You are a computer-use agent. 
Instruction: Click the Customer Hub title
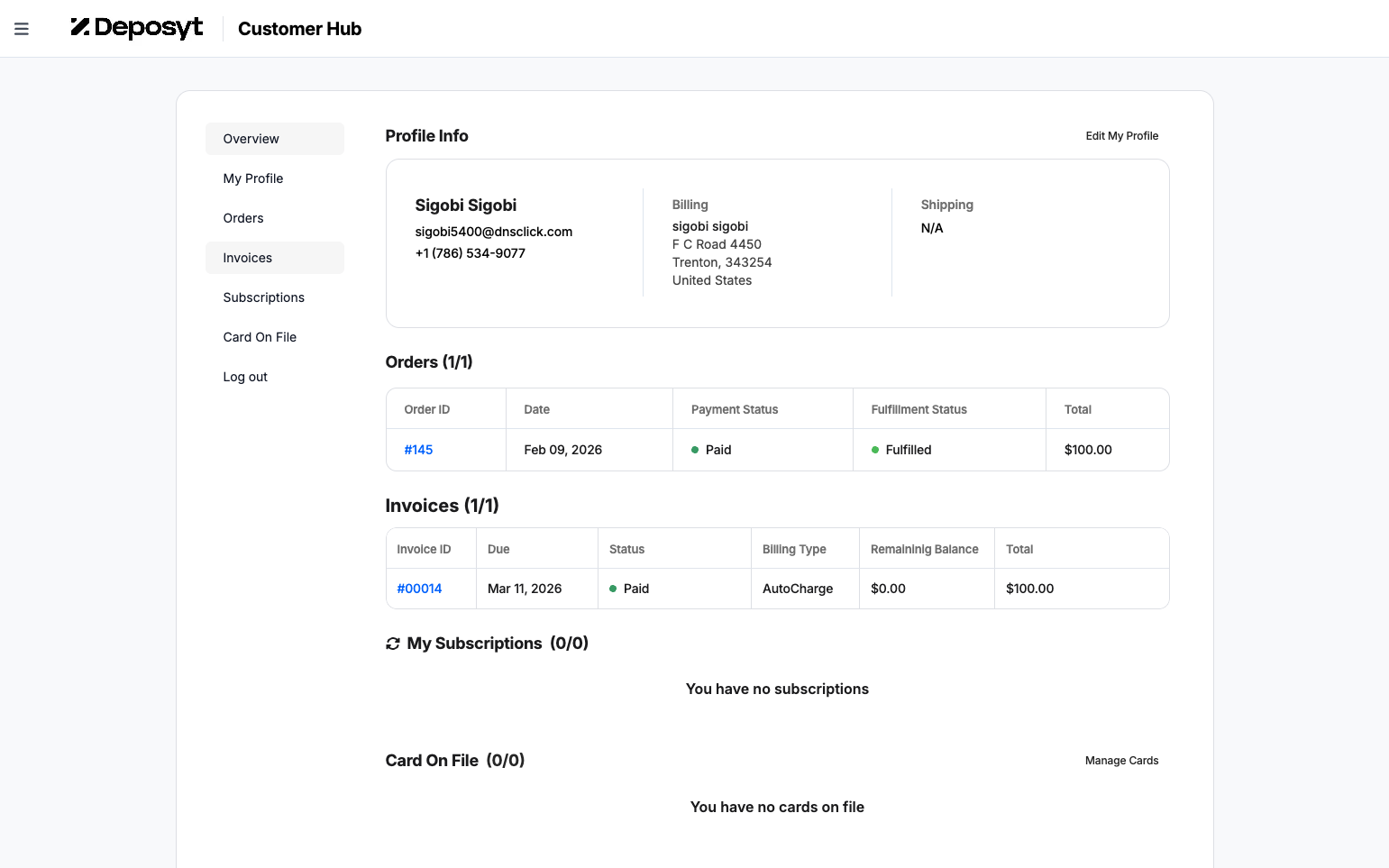pyautogui.click(x=299, y=29)
